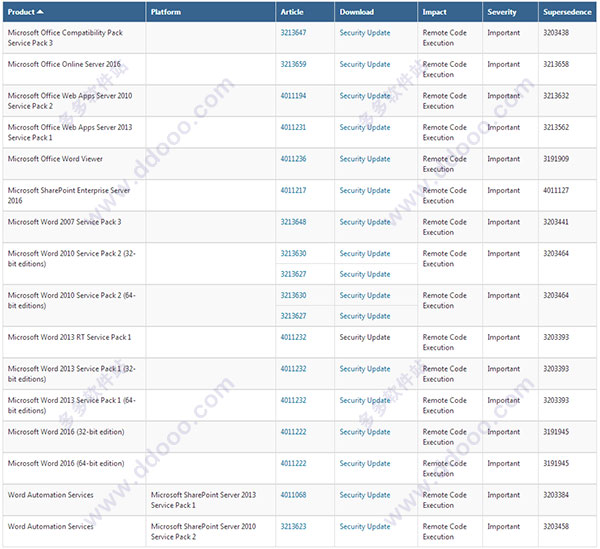
Task: Download Security Update beside 3213630 for Word 2010 32-bit
Action: [365, 254]
